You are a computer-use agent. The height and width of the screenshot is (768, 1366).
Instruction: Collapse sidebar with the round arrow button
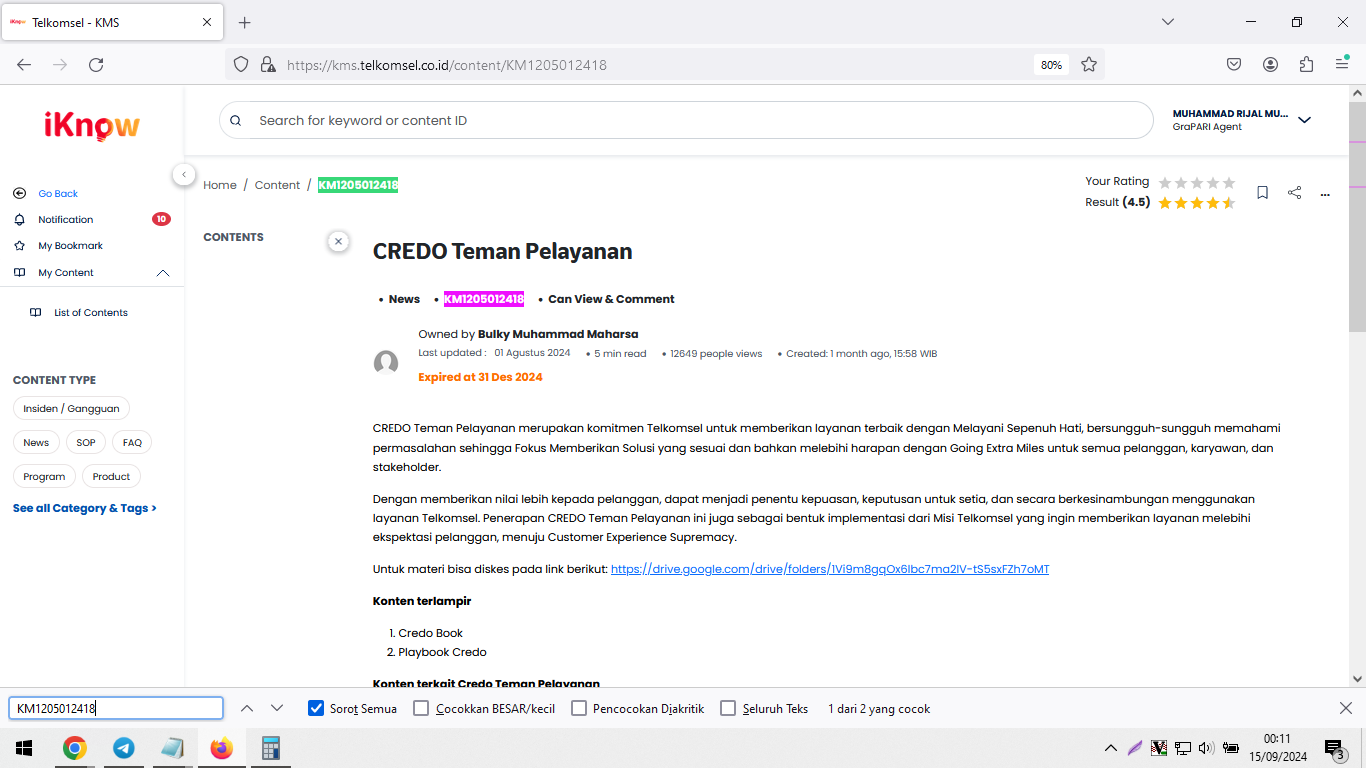pyautogui.click(x=184, y=174)
